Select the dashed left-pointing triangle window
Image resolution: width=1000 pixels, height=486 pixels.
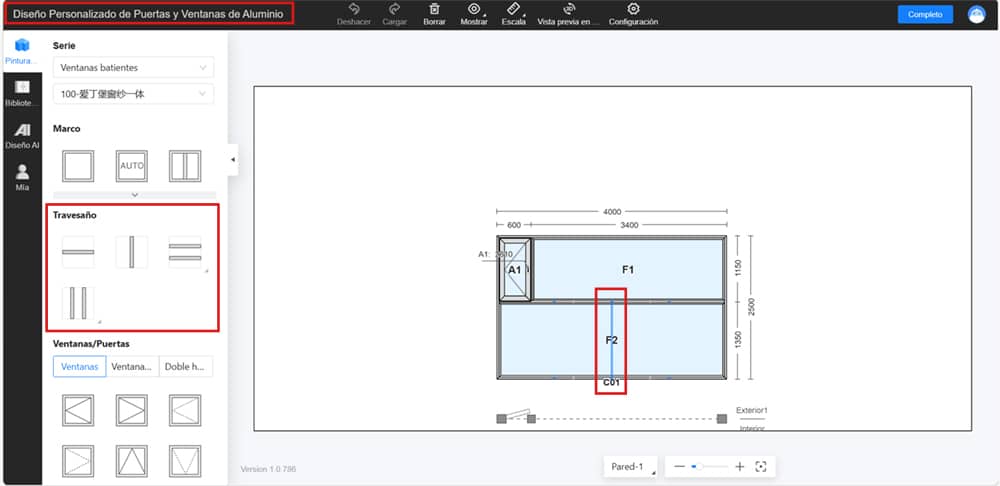pos(185,410)
